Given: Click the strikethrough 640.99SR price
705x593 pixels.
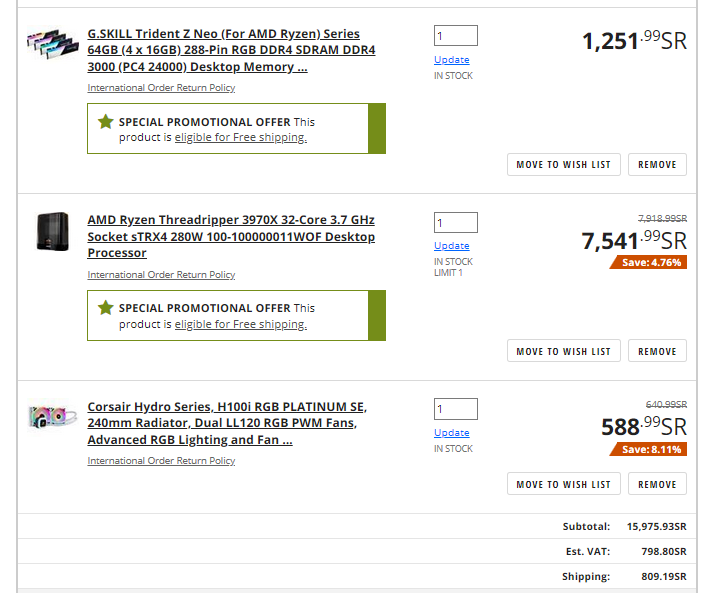Looking at the screenshot, I should pyautogui.click(x=666, y=405).
